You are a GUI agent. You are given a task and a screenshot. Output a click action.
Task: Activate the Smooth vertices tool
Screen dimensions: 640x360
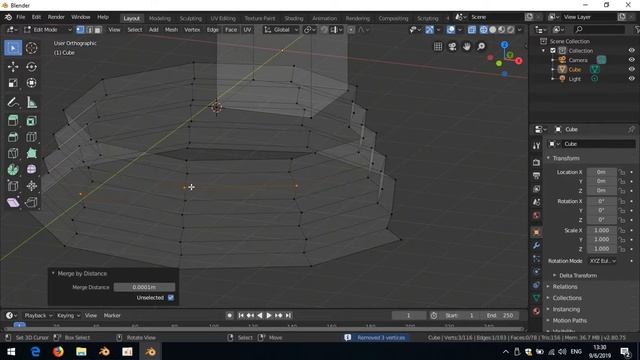[x=31, y=170]
